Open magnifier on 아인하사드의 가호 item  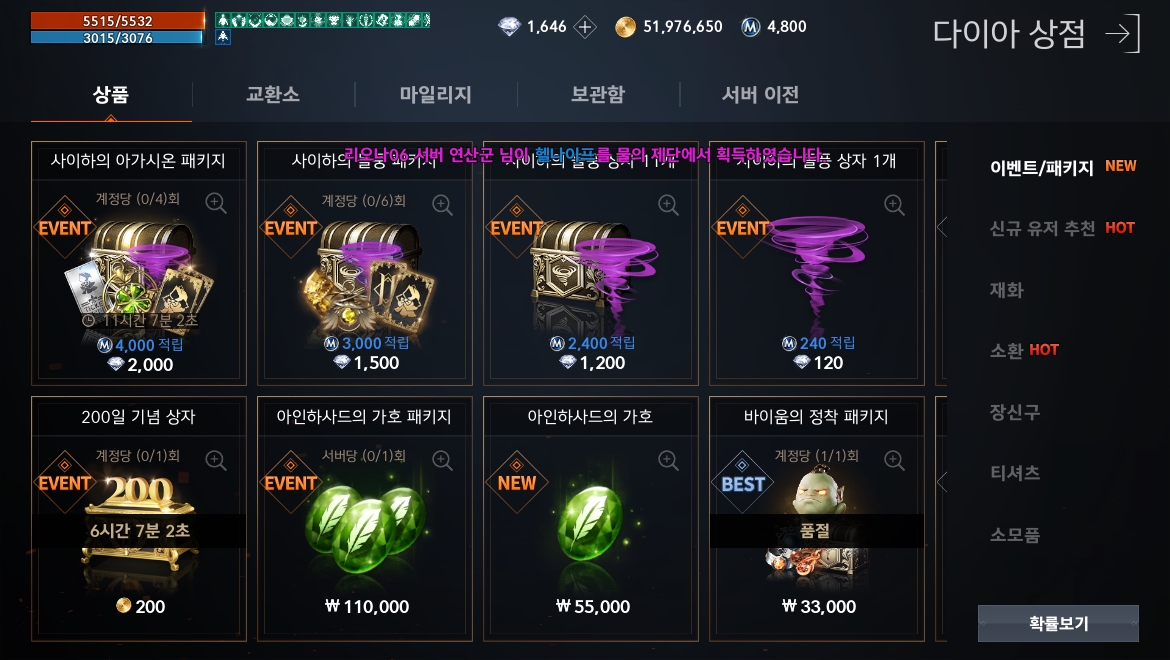pos(669,460)
